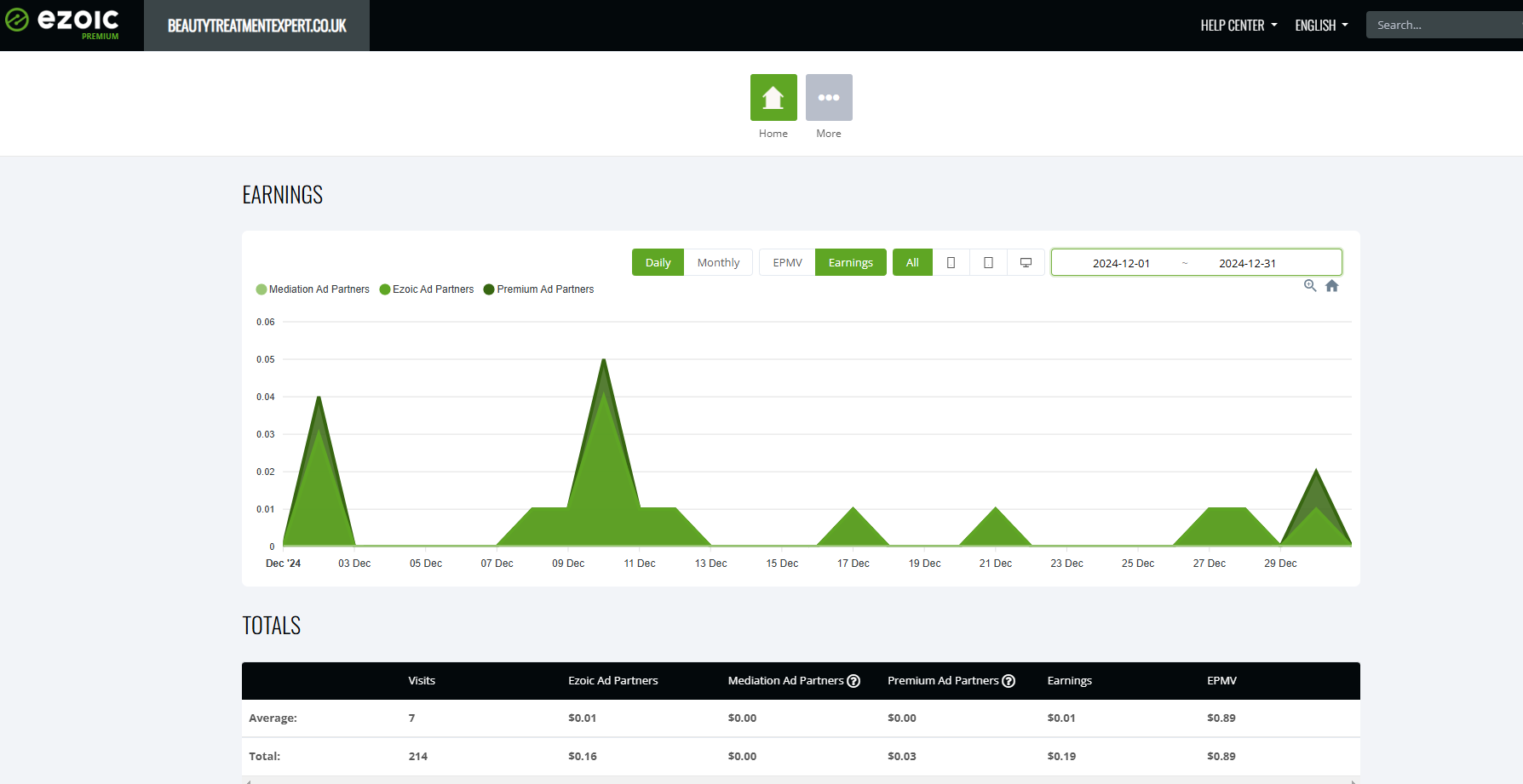The width and height of the screenshot is (1523, 784).
Task: Filter earnings by desktop device icon
Action: (x=1026, y=262)
